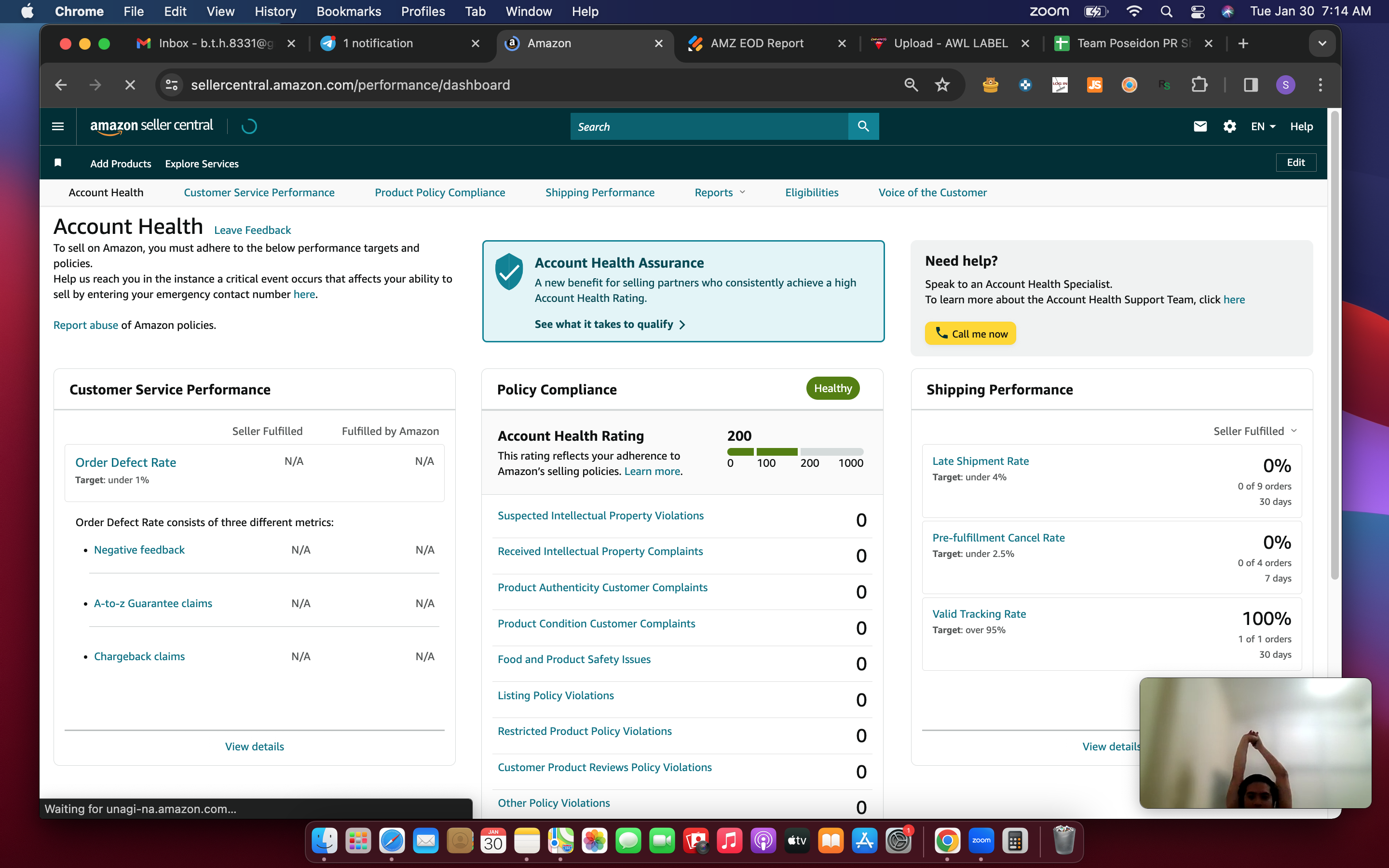Image resolution: width=1389 pixels, height=868 pixels.
Task: View details for Customer Service Performance
Action: 254,746
